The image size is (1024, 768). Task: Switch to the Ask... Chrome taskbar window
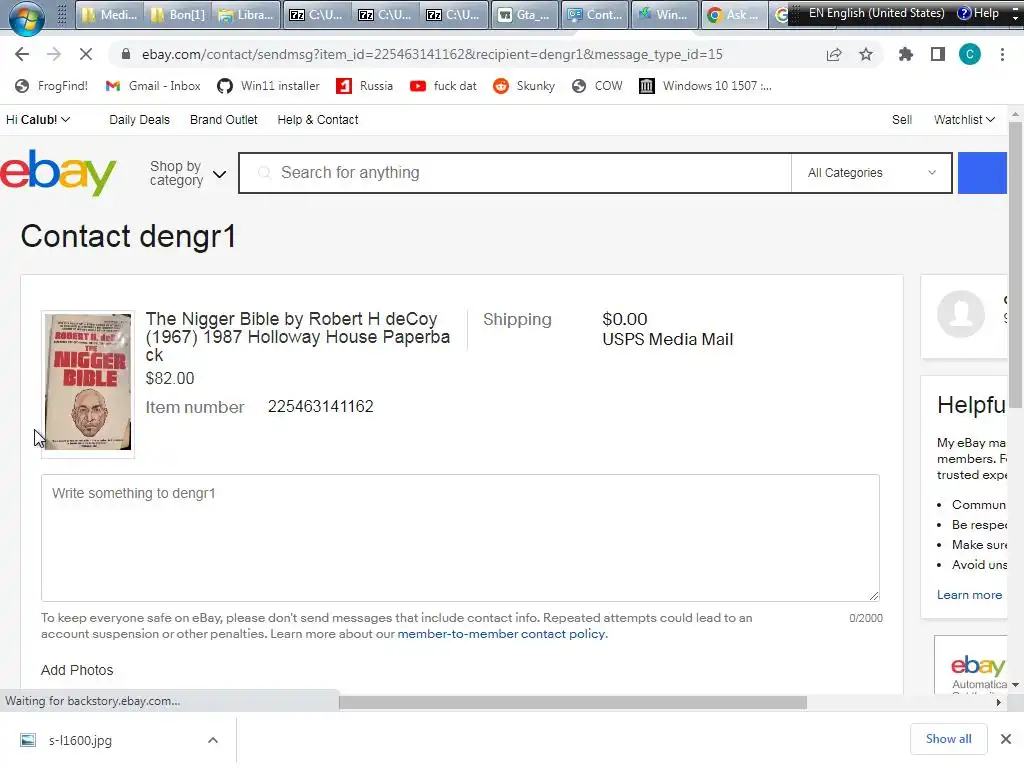click(x=734, y=14)
